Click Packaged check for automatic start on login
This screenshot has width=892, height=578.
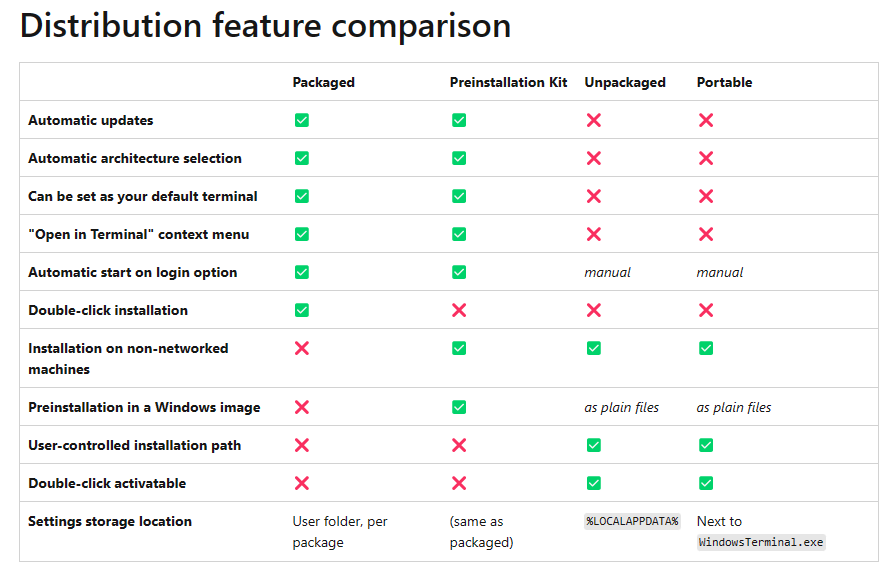click(302, 272)
